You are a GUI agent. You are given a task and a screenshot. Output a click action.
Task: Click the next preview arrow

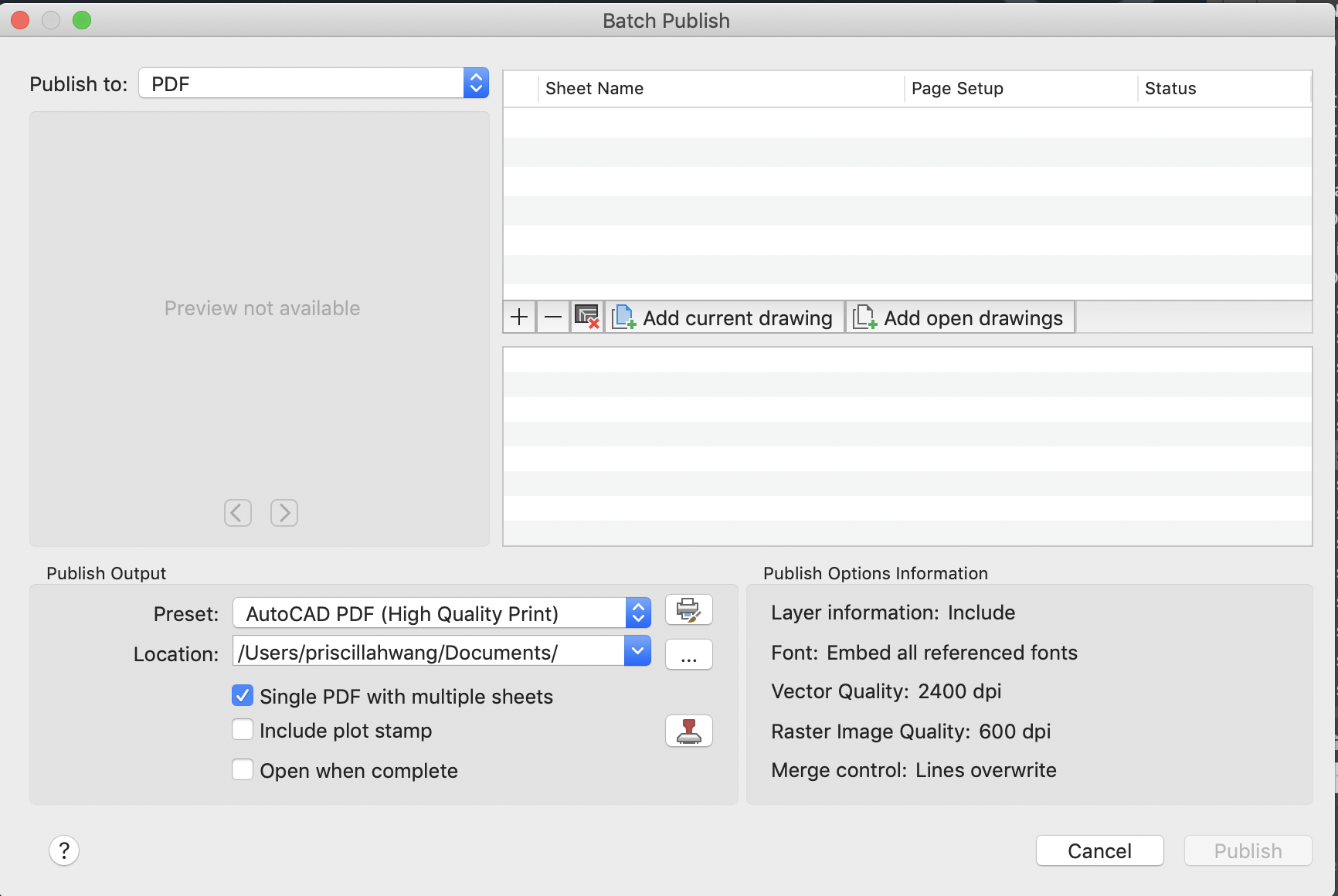pyautogui.click(x=284, y=512)
